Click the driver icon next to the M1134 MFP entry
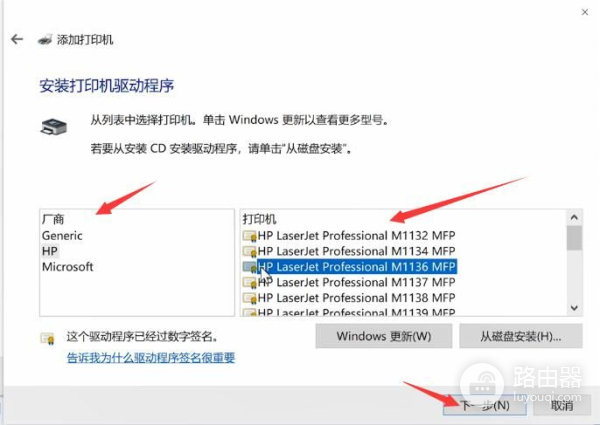 (249, 252)
